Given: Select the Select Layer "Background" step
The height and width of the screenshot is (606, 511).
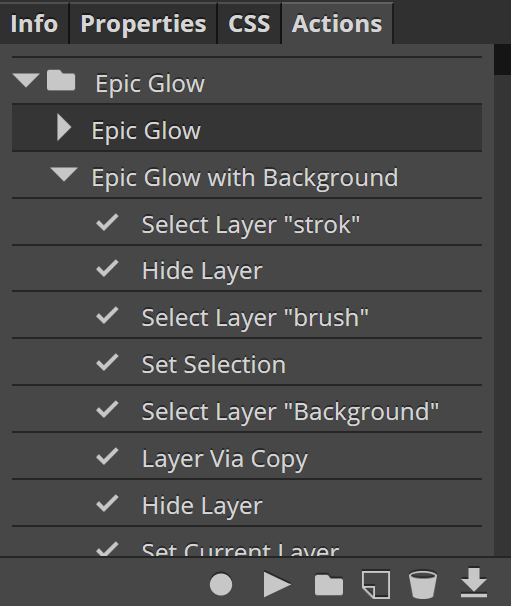Looking at the screenshot, I should click(247, 410).
